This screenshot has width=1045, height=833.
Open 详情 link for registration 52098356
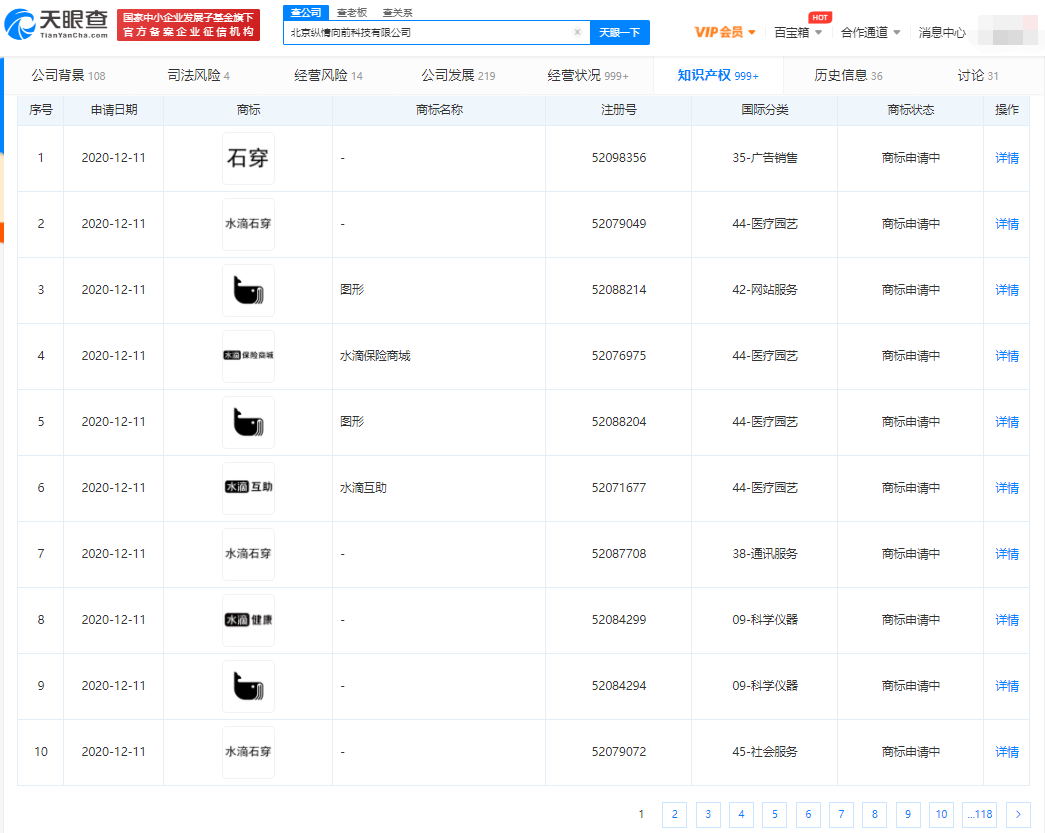pos(1007,158)
